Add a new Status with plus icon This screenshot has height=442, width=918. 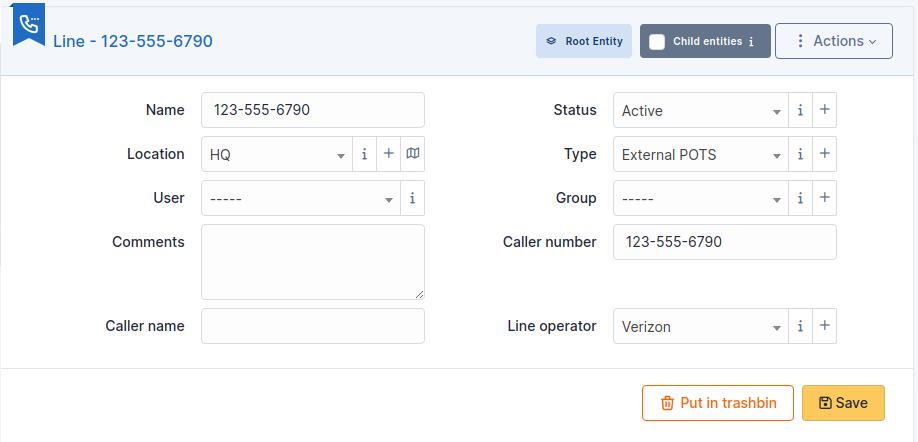click(x=824, y=110)
